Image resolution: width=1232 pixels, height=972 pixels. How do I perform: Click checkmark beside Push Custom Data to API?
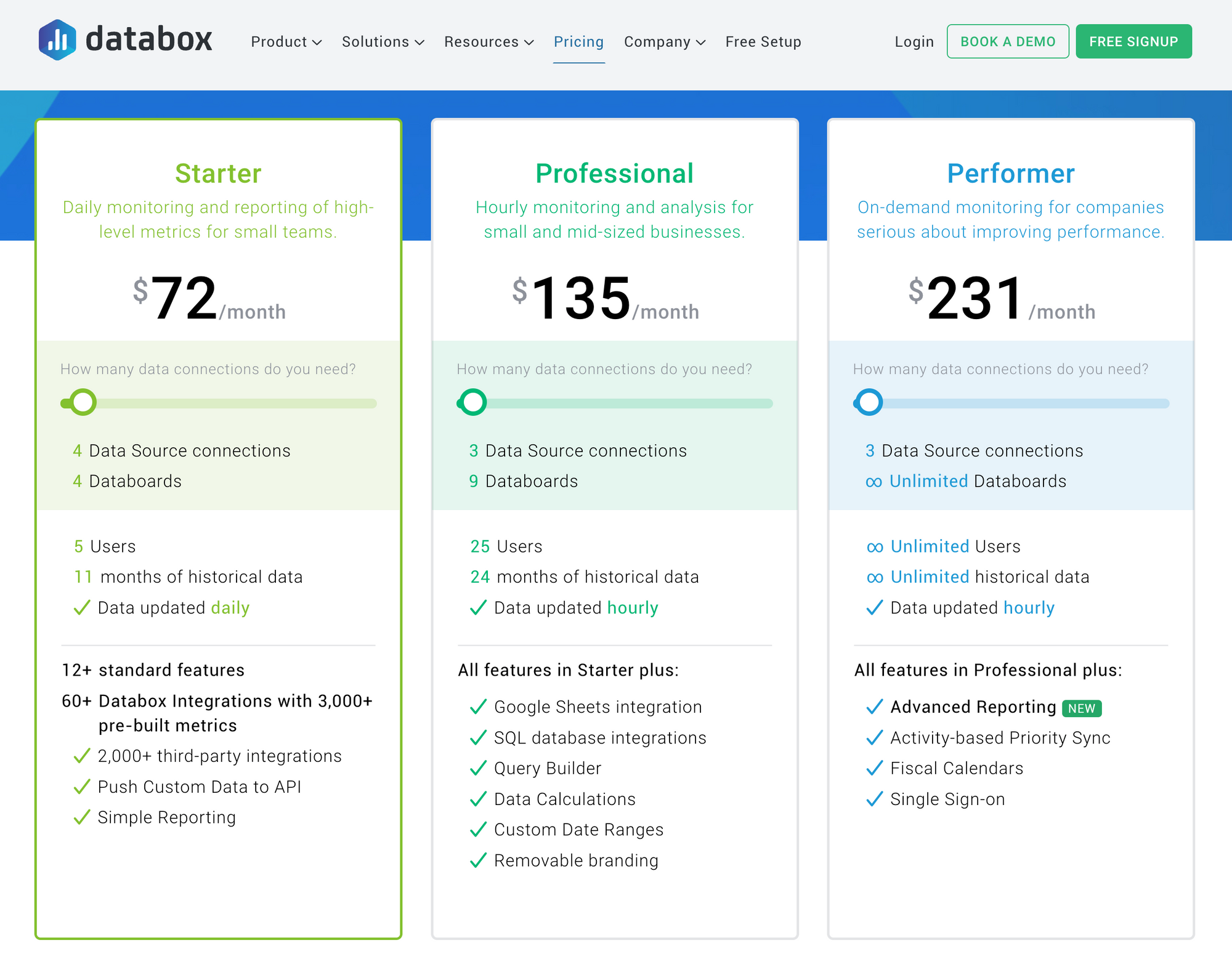(x=82, y=787)
